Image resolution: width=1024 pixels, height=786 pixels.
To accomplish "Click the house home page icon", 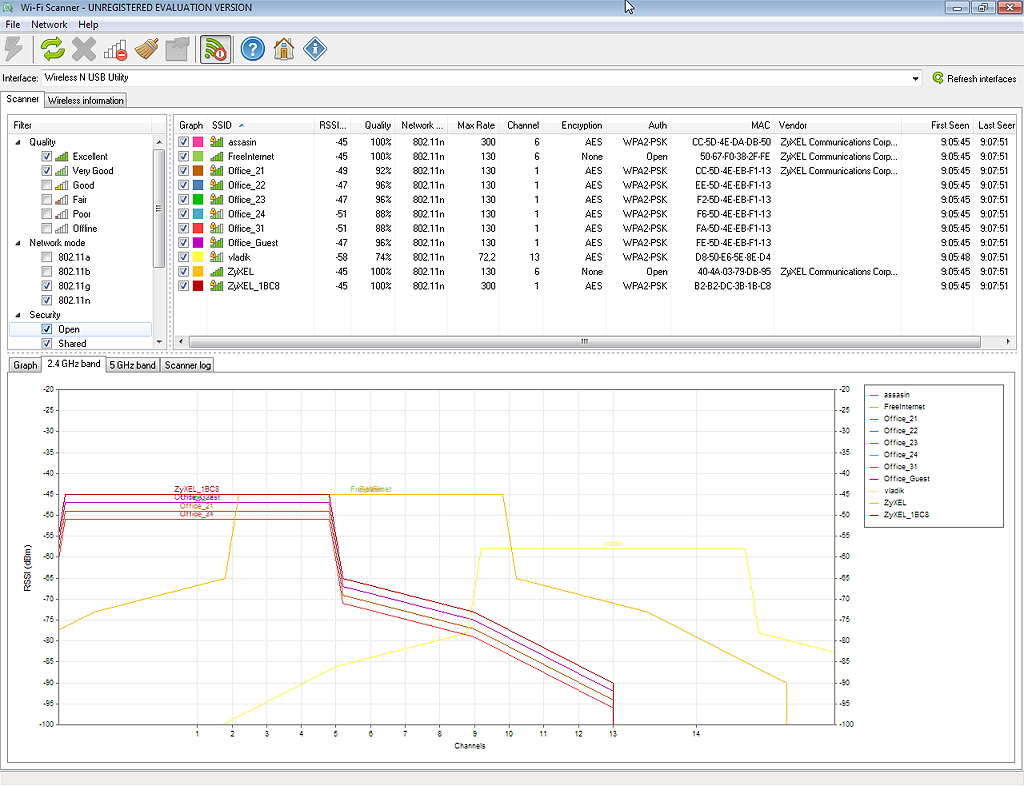I will pos(284,48).
